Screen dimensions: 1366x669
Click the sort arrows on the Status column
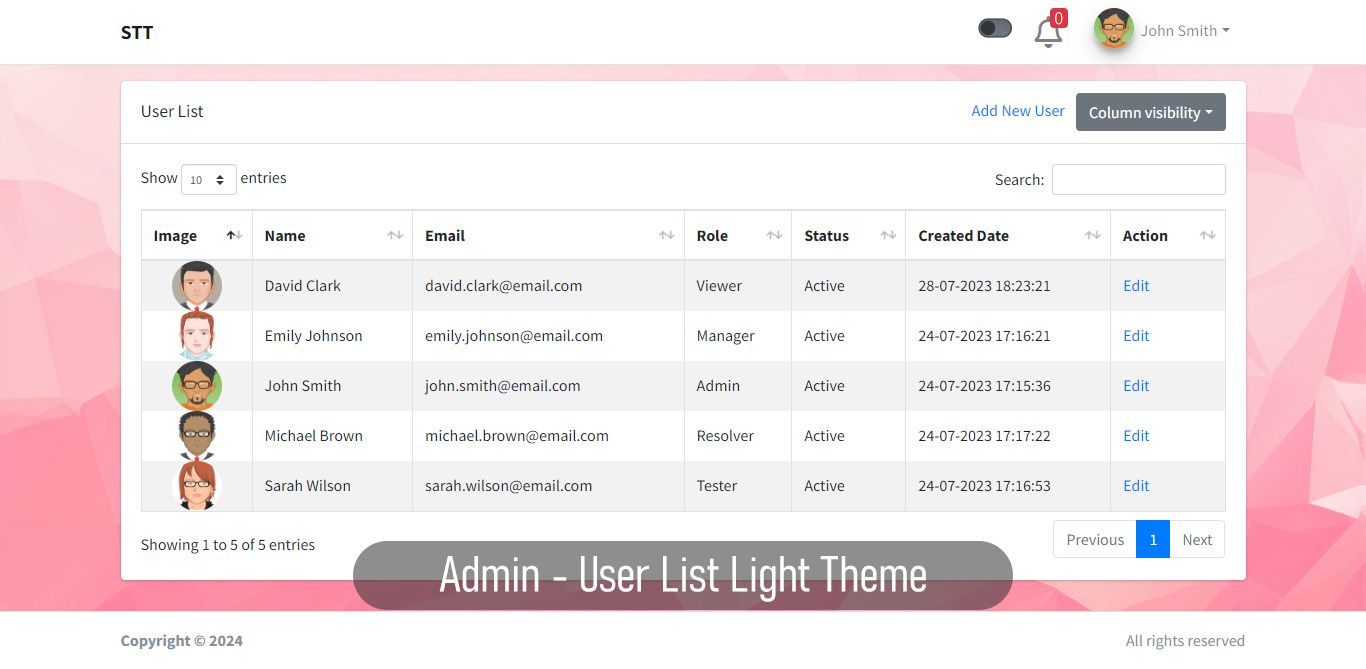(x=888, y=236)
